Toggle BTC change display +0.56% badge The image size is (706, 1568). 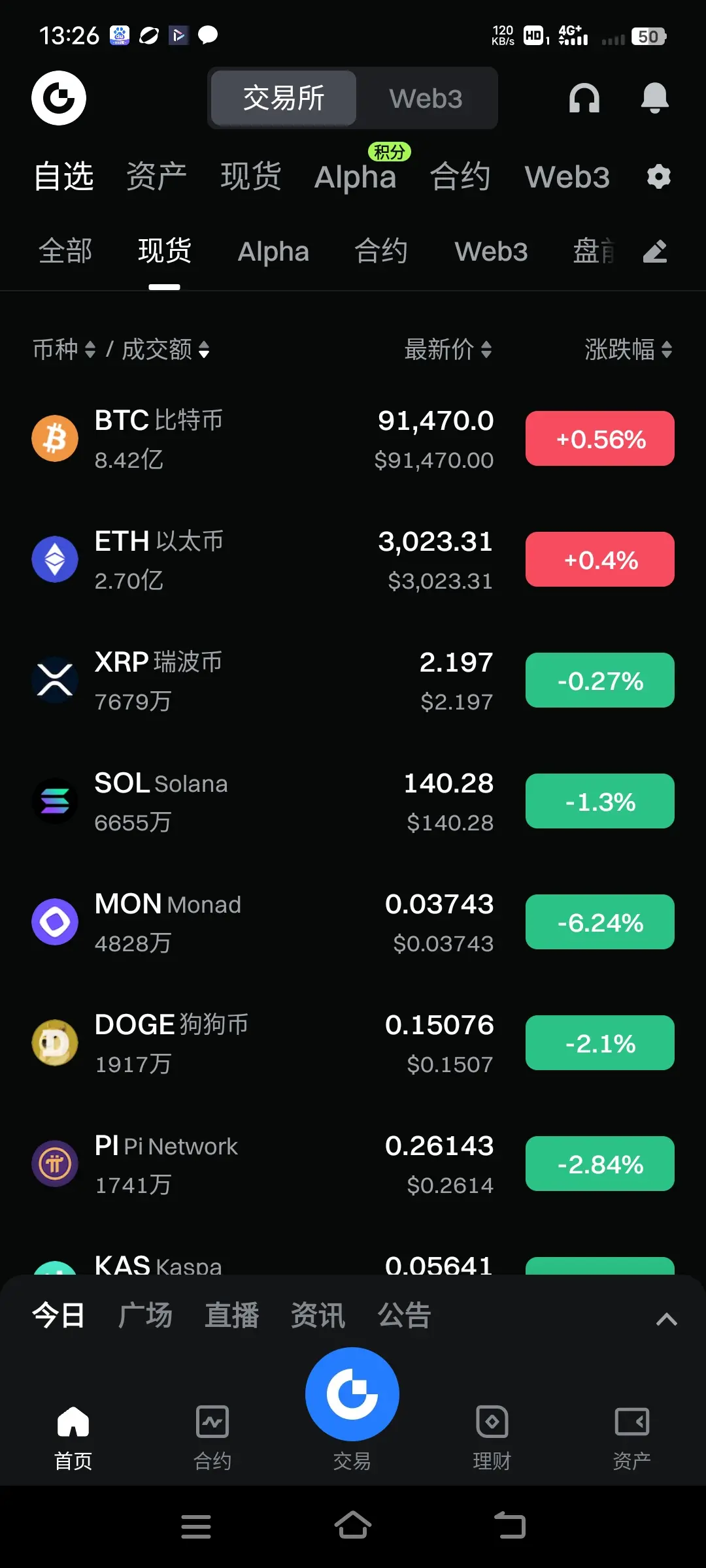click(x=600, y=438)
